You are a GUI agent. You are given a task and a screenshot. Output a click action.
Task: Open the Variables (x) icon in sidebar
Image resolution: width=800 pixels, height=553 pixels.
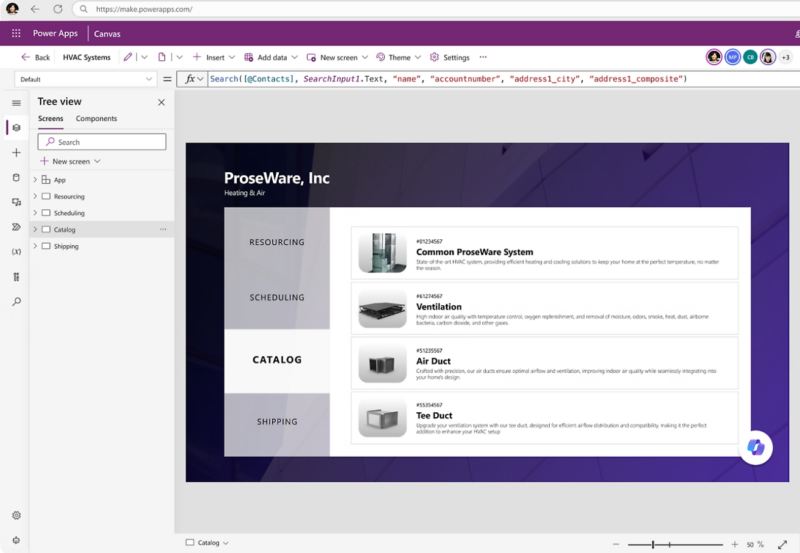point(16,252)
